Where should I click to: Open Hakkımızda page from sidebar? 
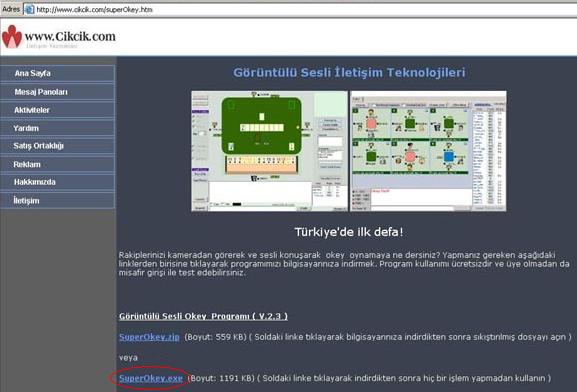tap(57, 182)
